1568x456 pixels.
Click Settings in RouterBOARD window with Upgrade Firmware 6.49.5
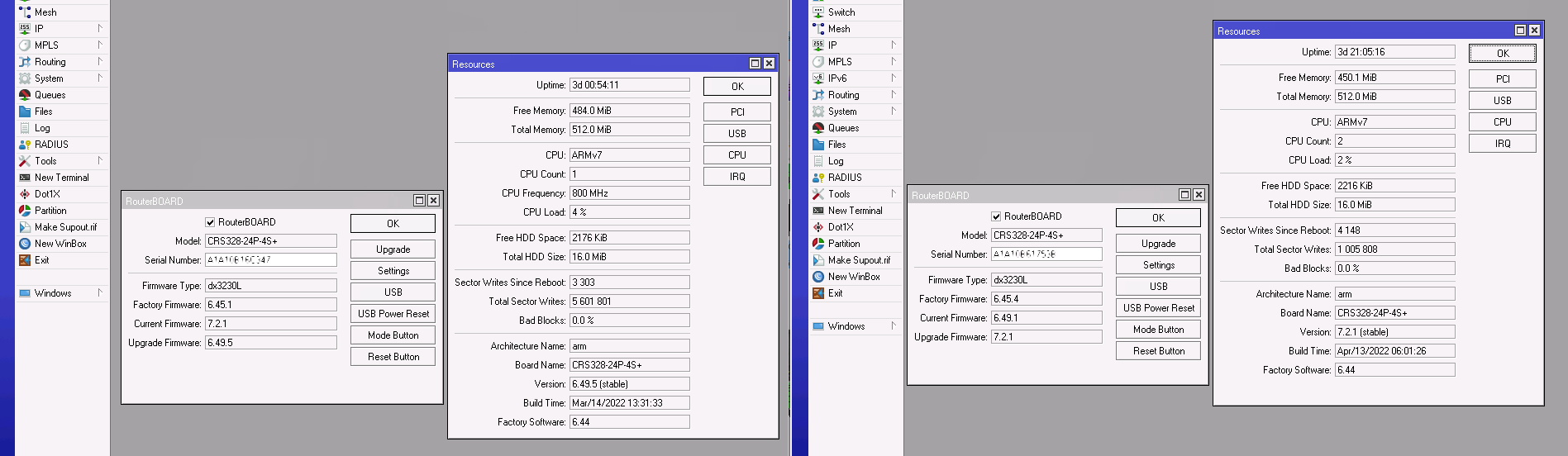[393, 271]
